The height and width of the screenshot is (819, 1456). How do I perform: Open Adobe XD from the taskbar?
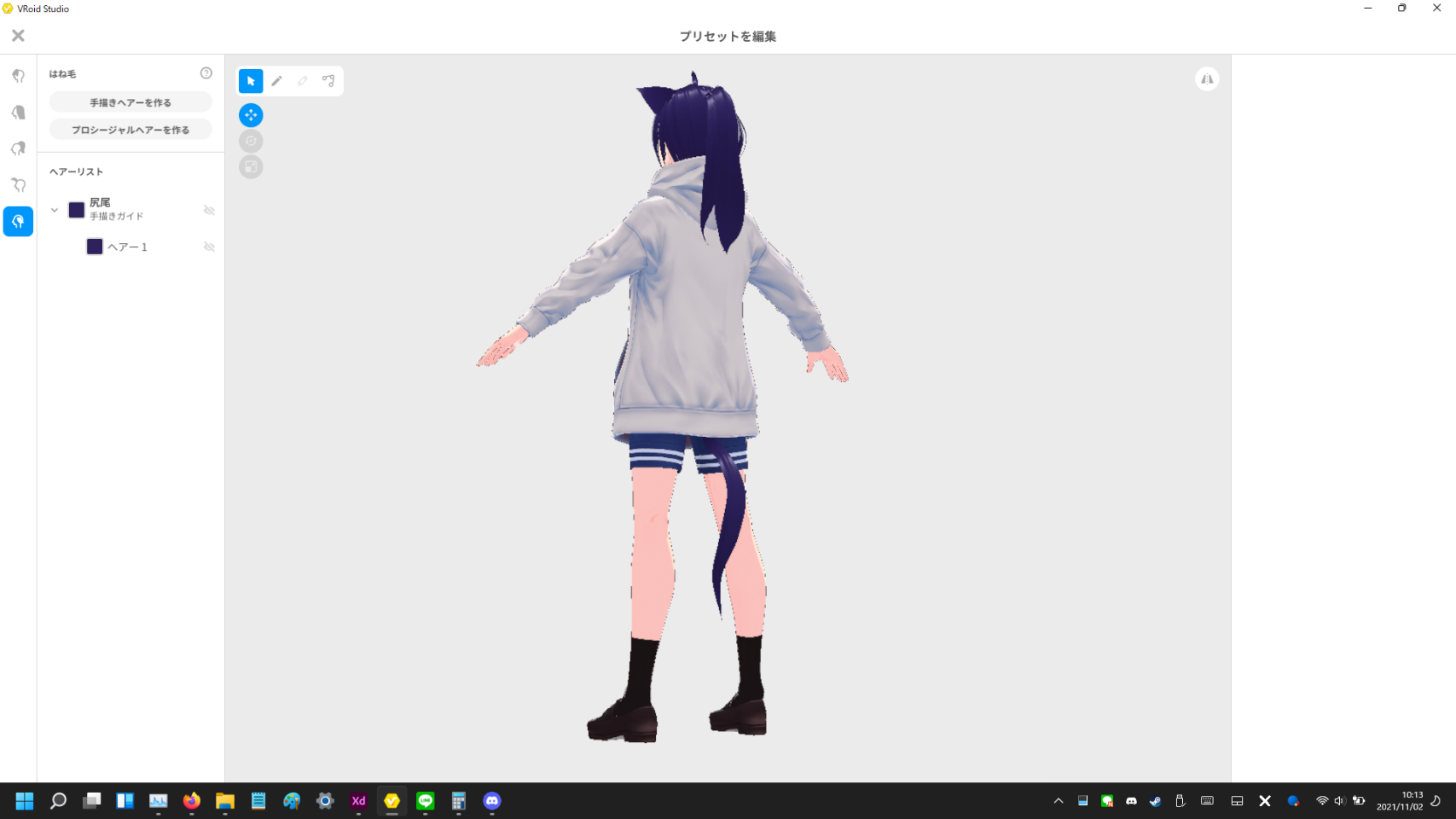pyautogui.click(x=358, y=801)
